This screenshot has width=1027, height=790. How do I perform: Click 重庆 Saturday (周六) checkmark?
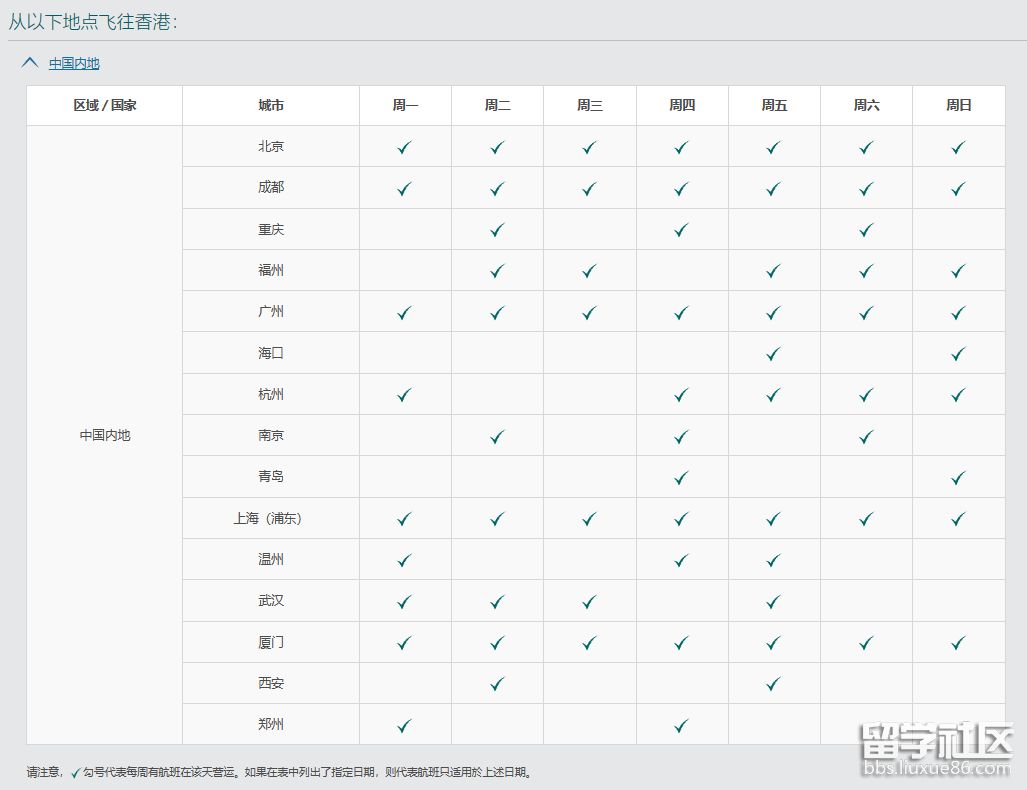pyautogui.click(x=866, y=230)
